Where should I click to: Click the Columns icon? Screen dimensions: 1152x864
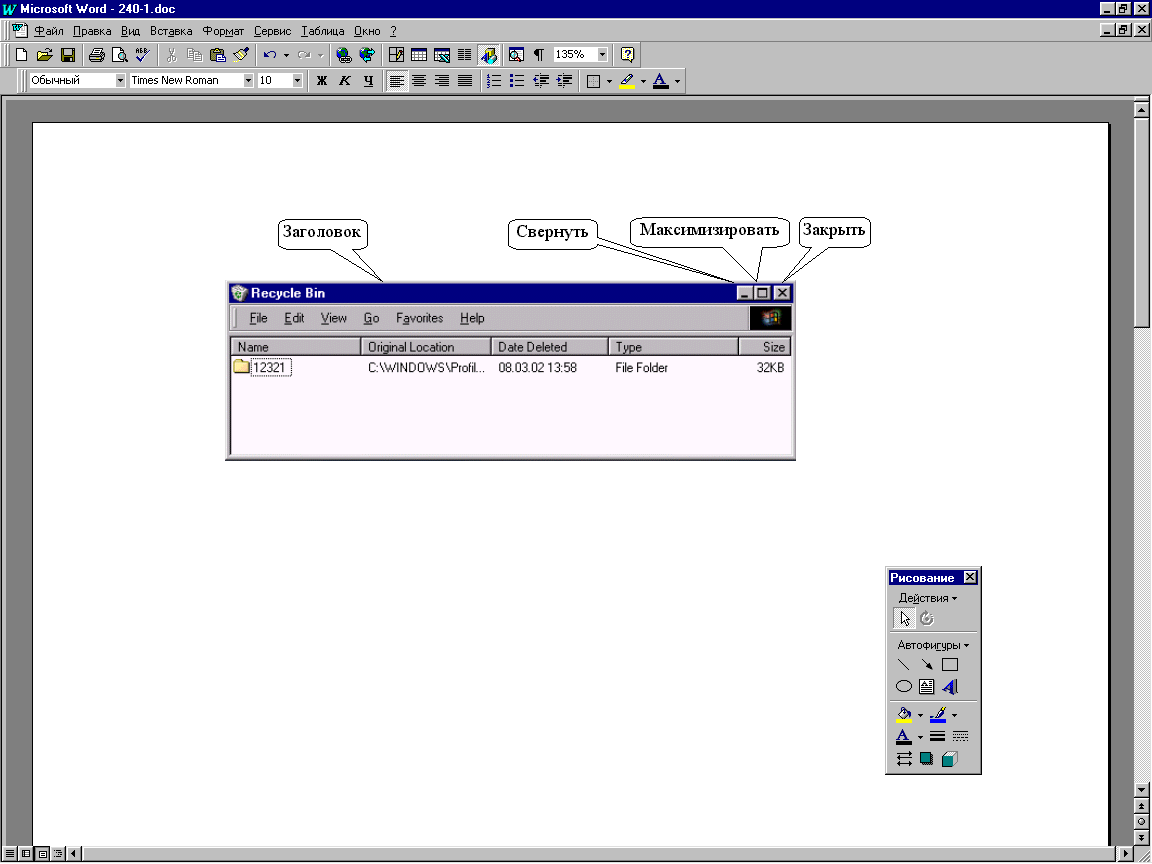464,54
